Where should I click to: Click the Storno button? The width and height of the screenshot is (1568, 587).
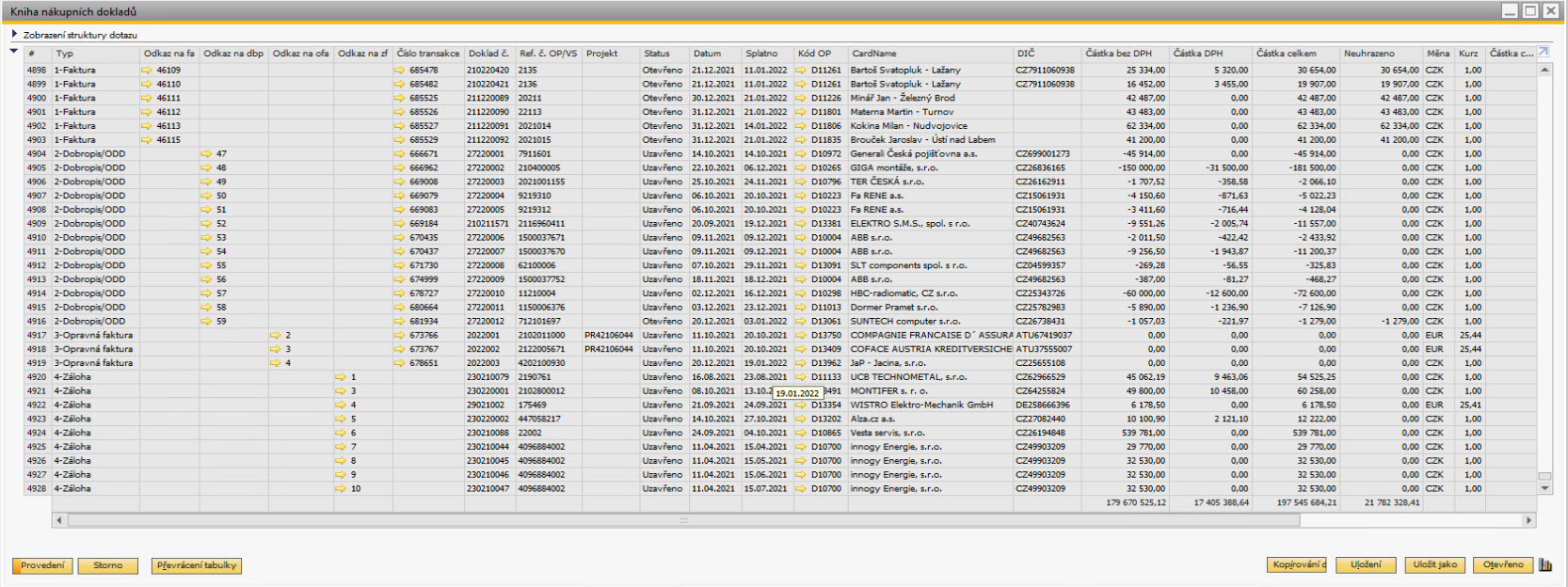(x=107, y=565)
